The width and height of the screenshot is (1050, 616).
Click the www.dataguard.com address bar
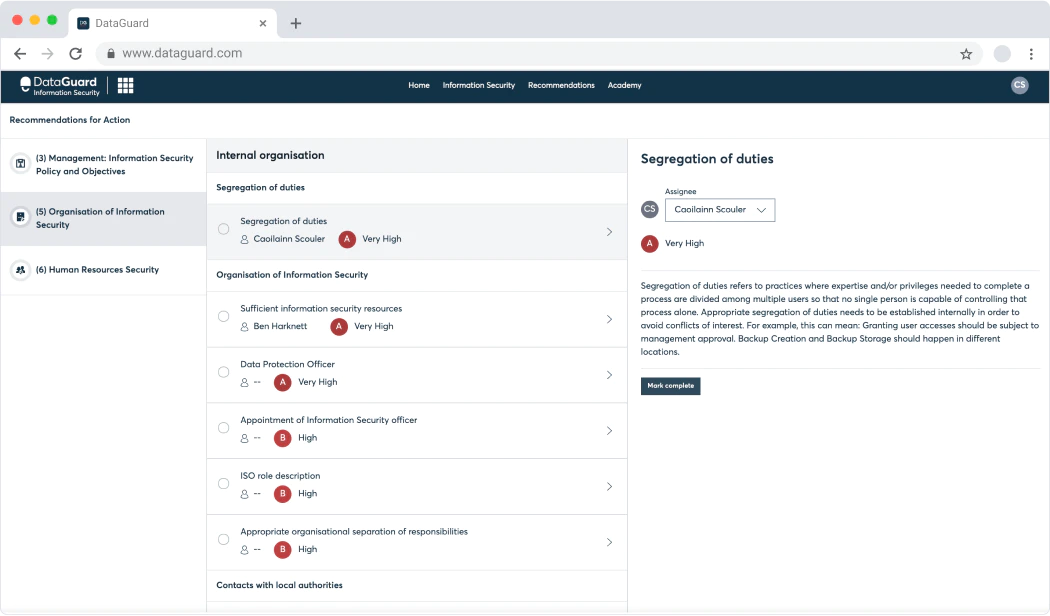pos(536,54)
